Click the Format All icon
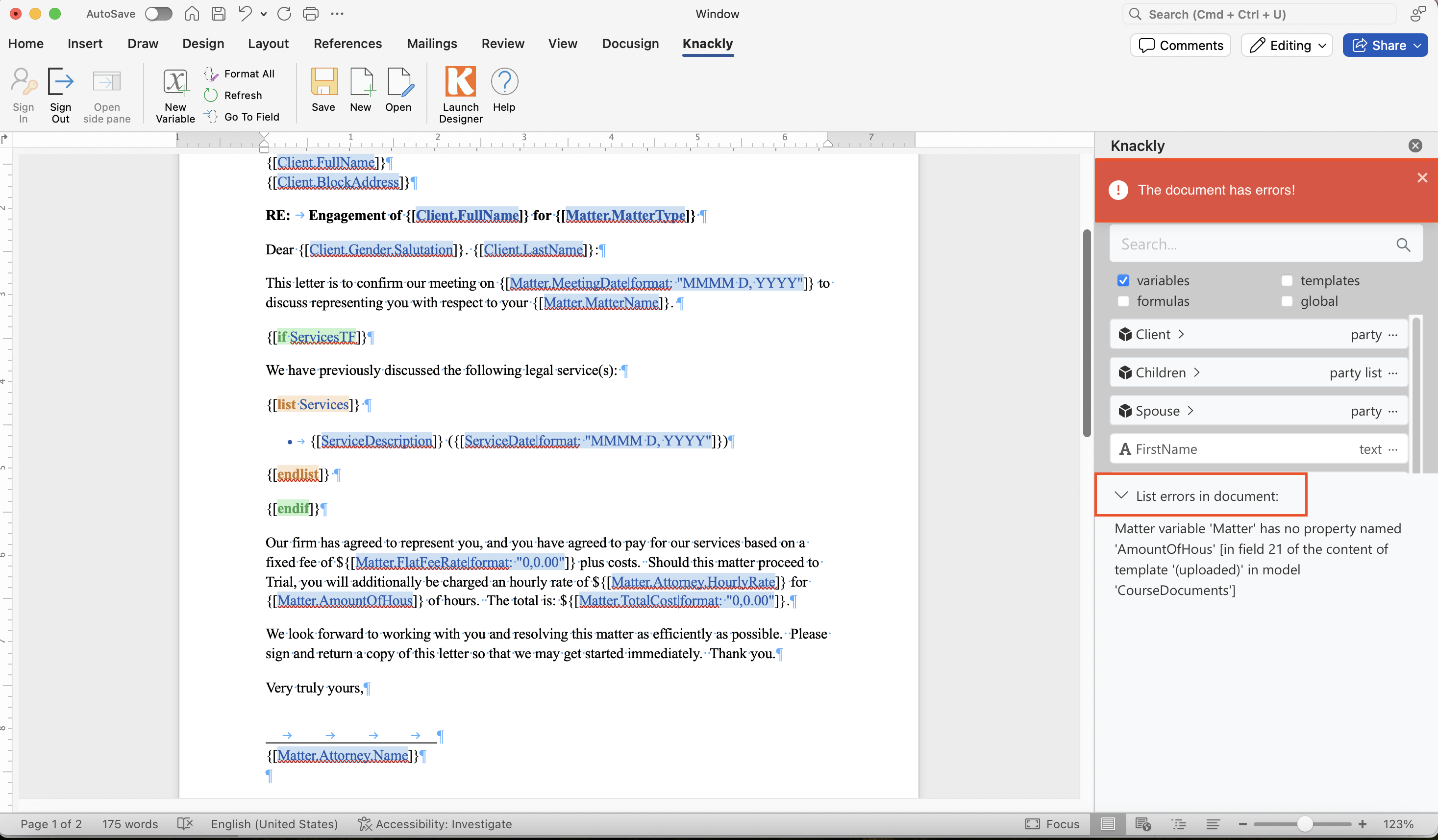 (x=212, y=74)
